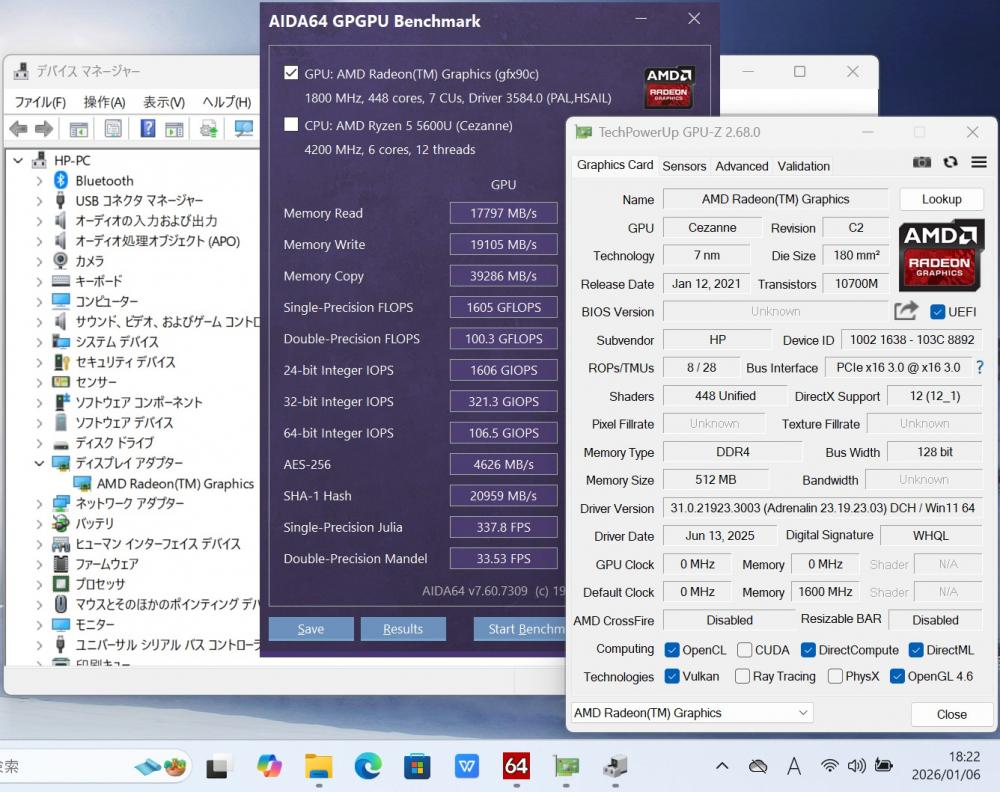Click the Device Manager help toolbar icon

(x=147, y=128)
